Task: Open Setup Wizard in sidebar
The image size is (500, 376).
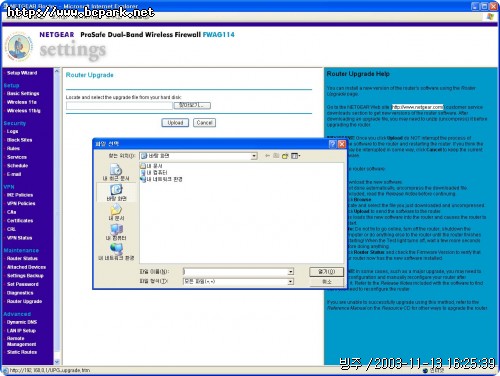Action: point(22,73)
